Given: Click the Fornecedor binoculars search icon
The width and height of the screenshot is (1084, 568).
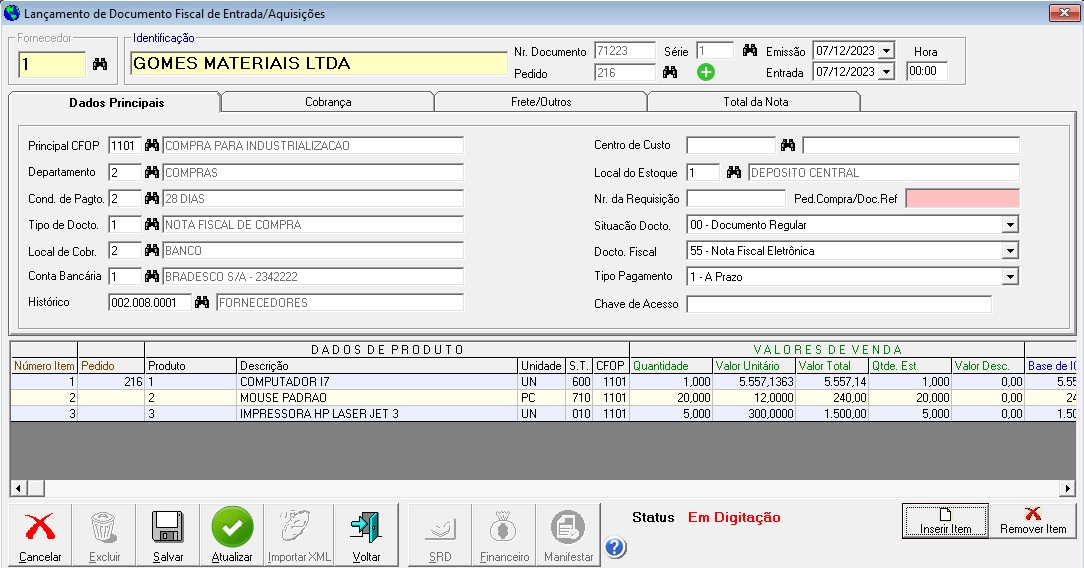Looking at the screenshot, I should (x=100, y=64).
